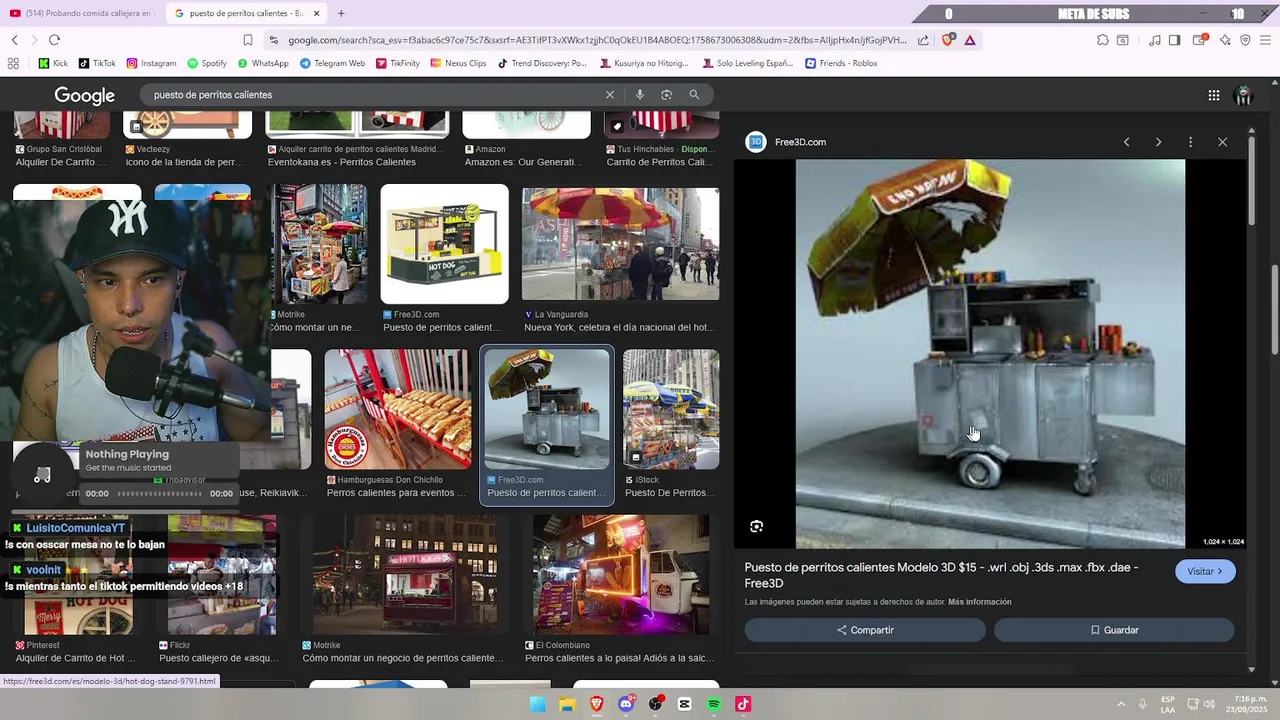Show hidden system tray icons
Image resolution: width=1280 pixels, height=720 pixels.
click(x=1121, y=704)
